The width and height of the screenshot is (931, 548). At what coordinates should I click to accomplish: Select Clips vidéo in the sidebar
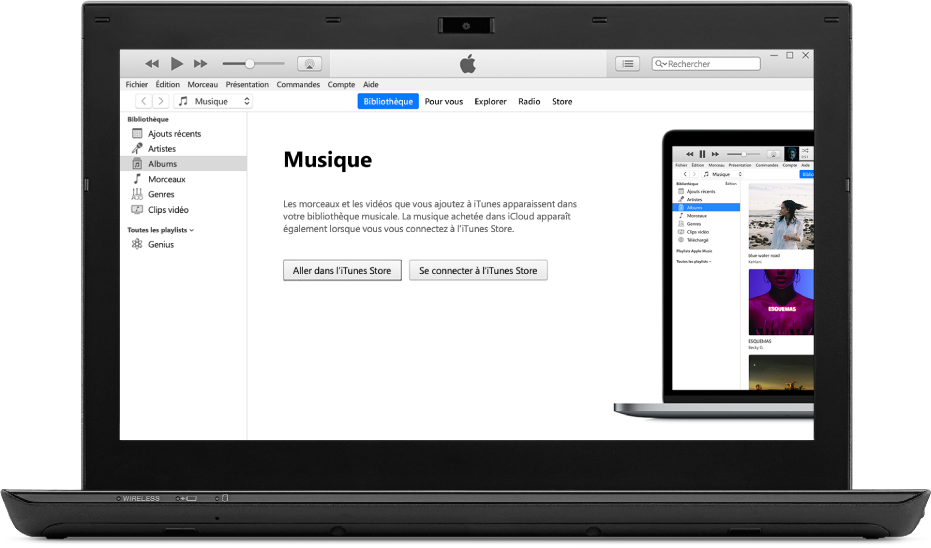pos(183,210)
